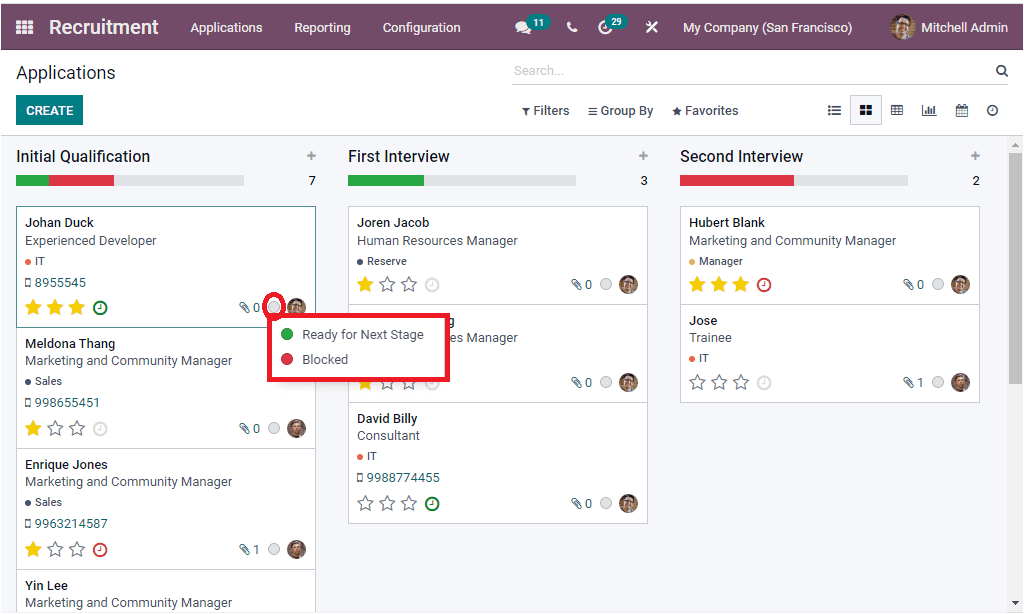This screenshot has width=1024, height=614.
Task: Open the Calendar view icon
Action: point(961,110)
